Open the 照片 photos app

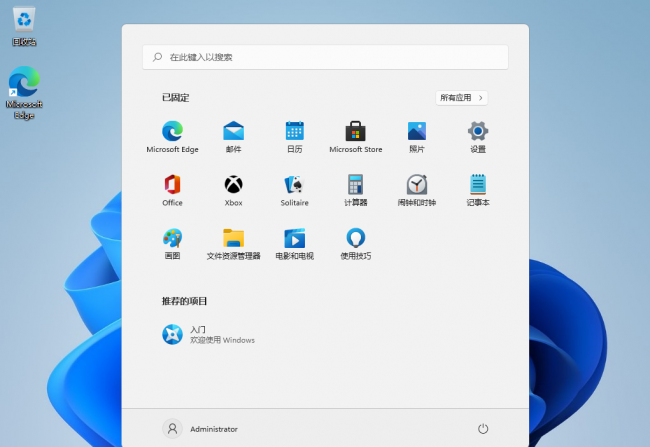click(x=417, y=137)
